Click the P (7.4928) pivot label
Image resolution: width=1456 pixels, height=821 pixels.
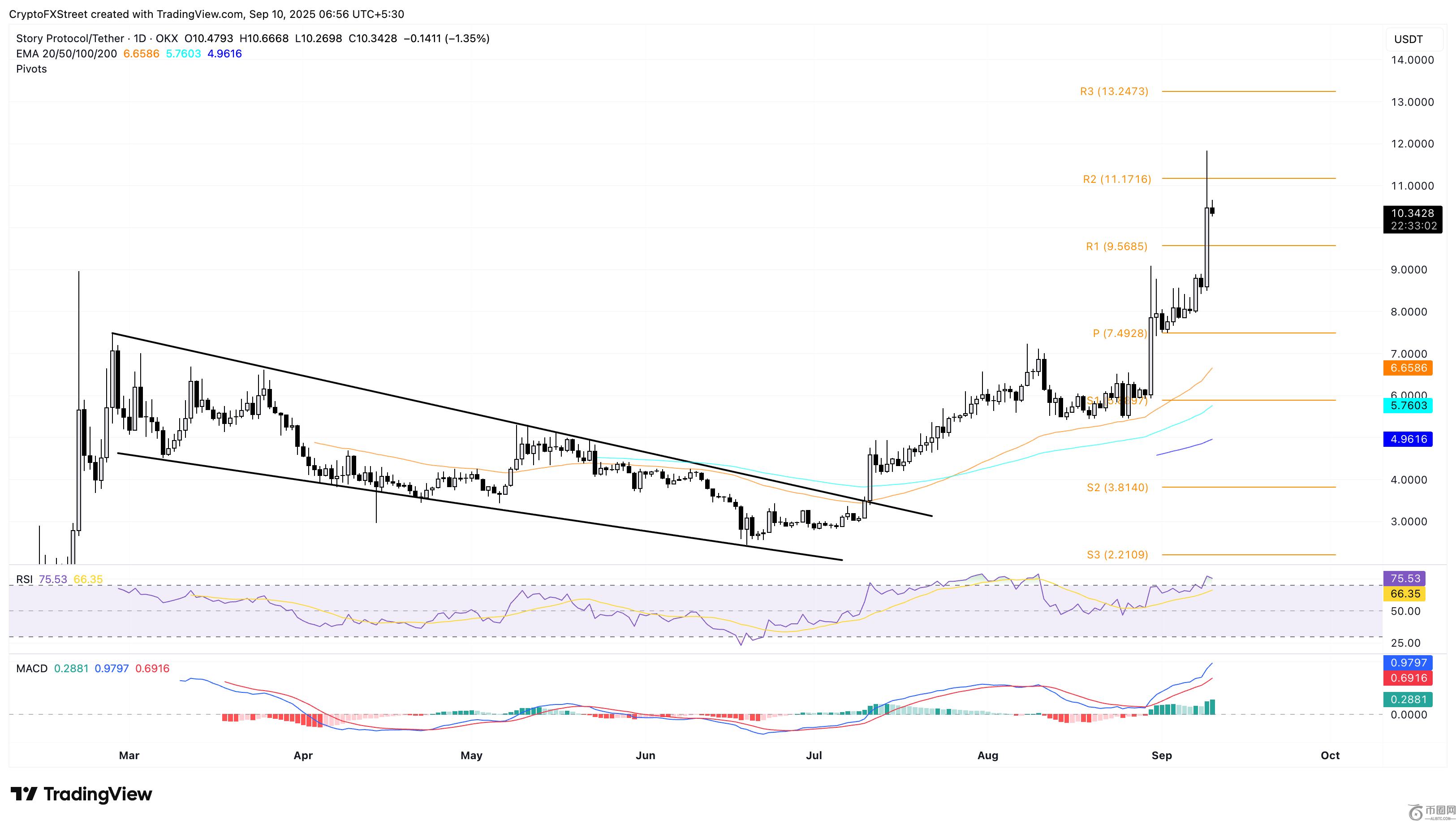pos(1120,333)
